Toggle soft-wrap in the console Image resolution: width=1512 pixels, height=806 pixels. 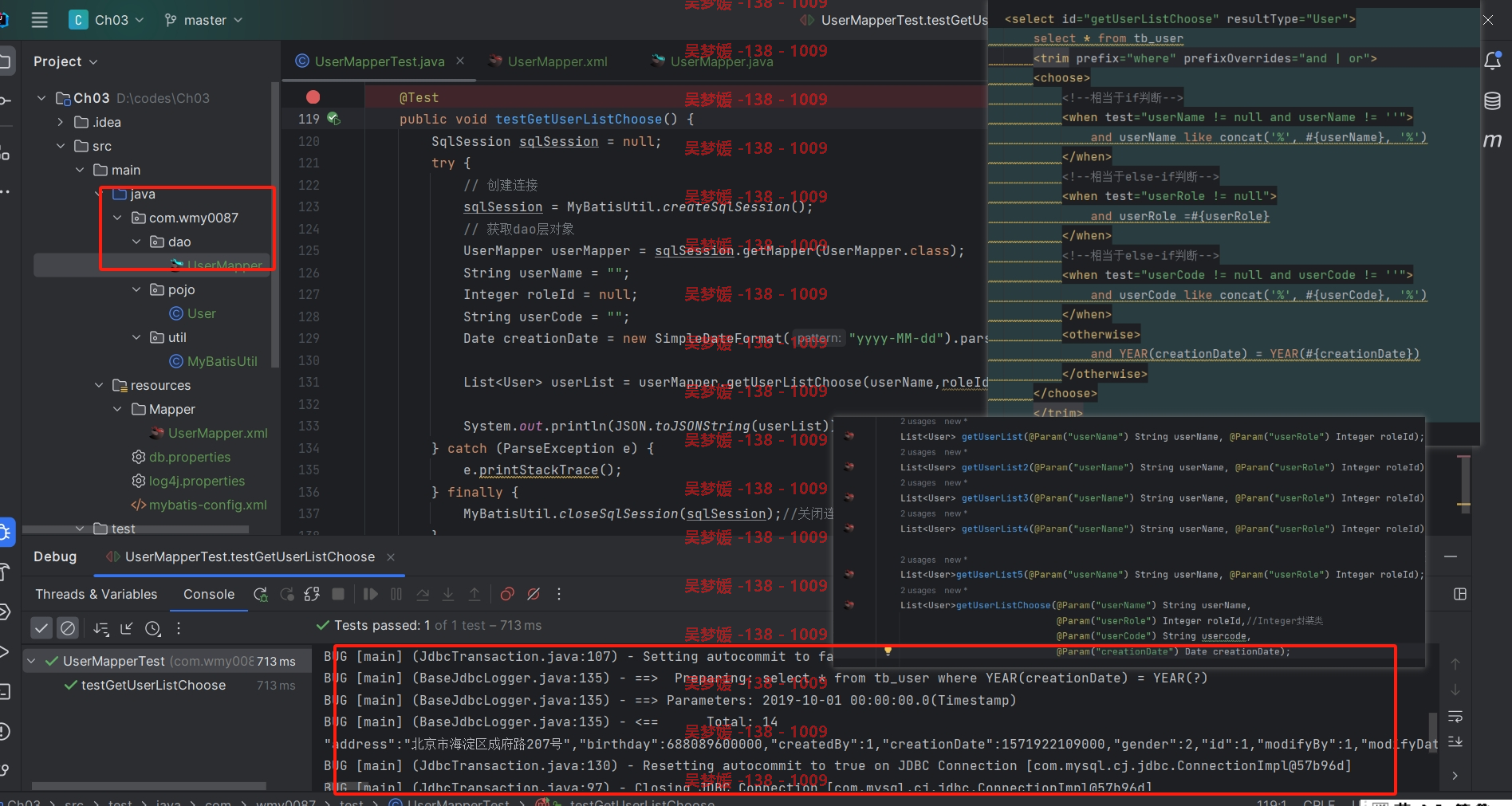coord(1455,716)
